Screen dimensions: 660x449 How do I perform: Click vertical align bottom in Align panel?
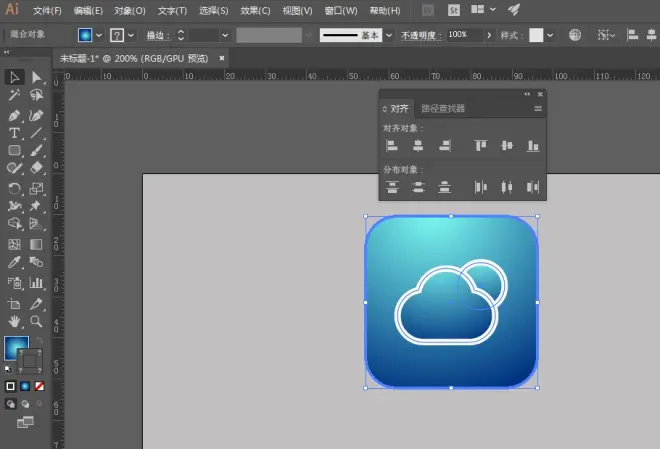[x=533, y=146]
